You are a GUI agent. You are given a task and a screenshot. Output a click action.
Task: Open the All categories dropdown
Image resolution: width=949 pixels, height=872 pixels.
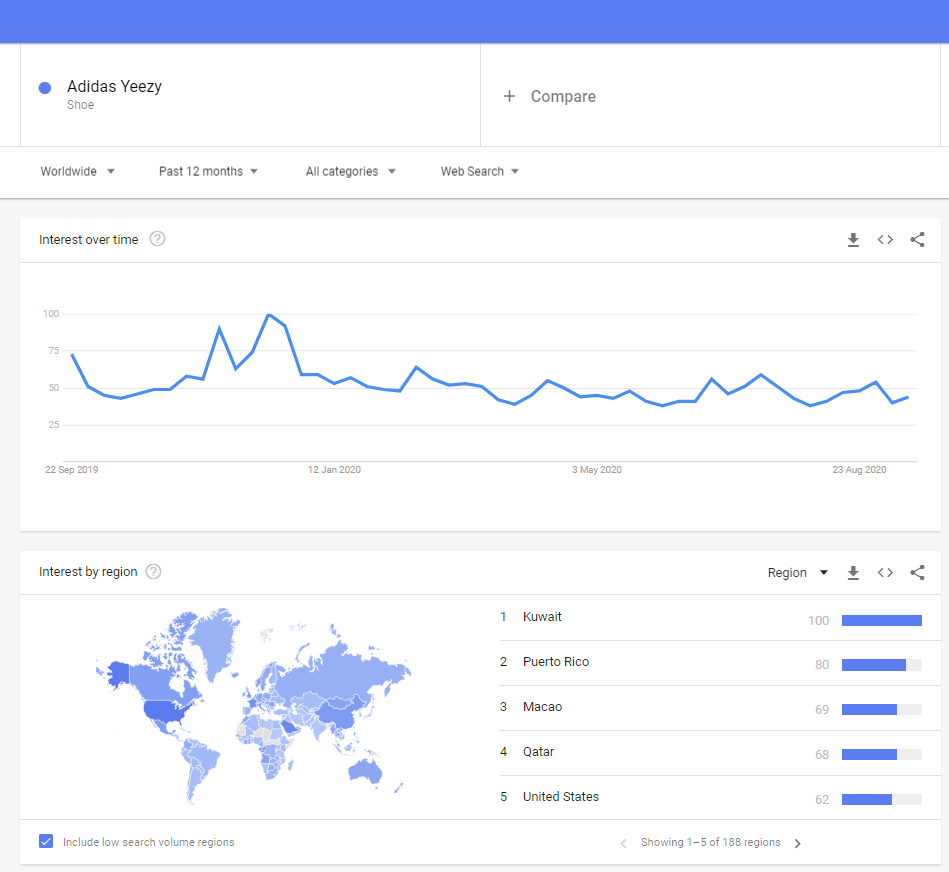point(350,171)
